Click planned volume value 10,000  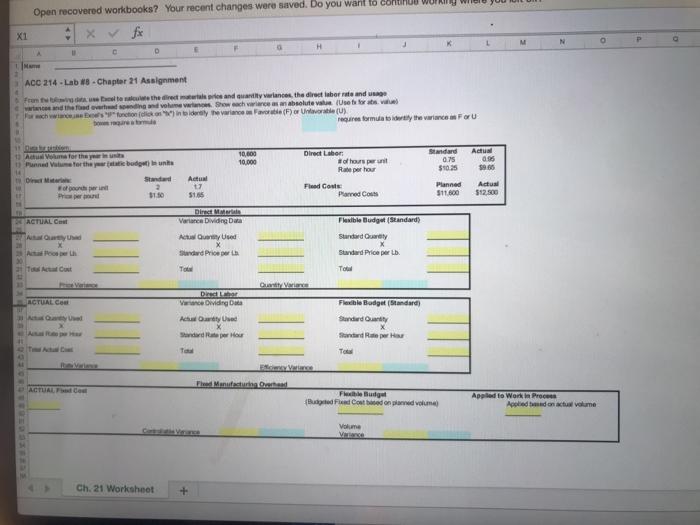(247, 162)
